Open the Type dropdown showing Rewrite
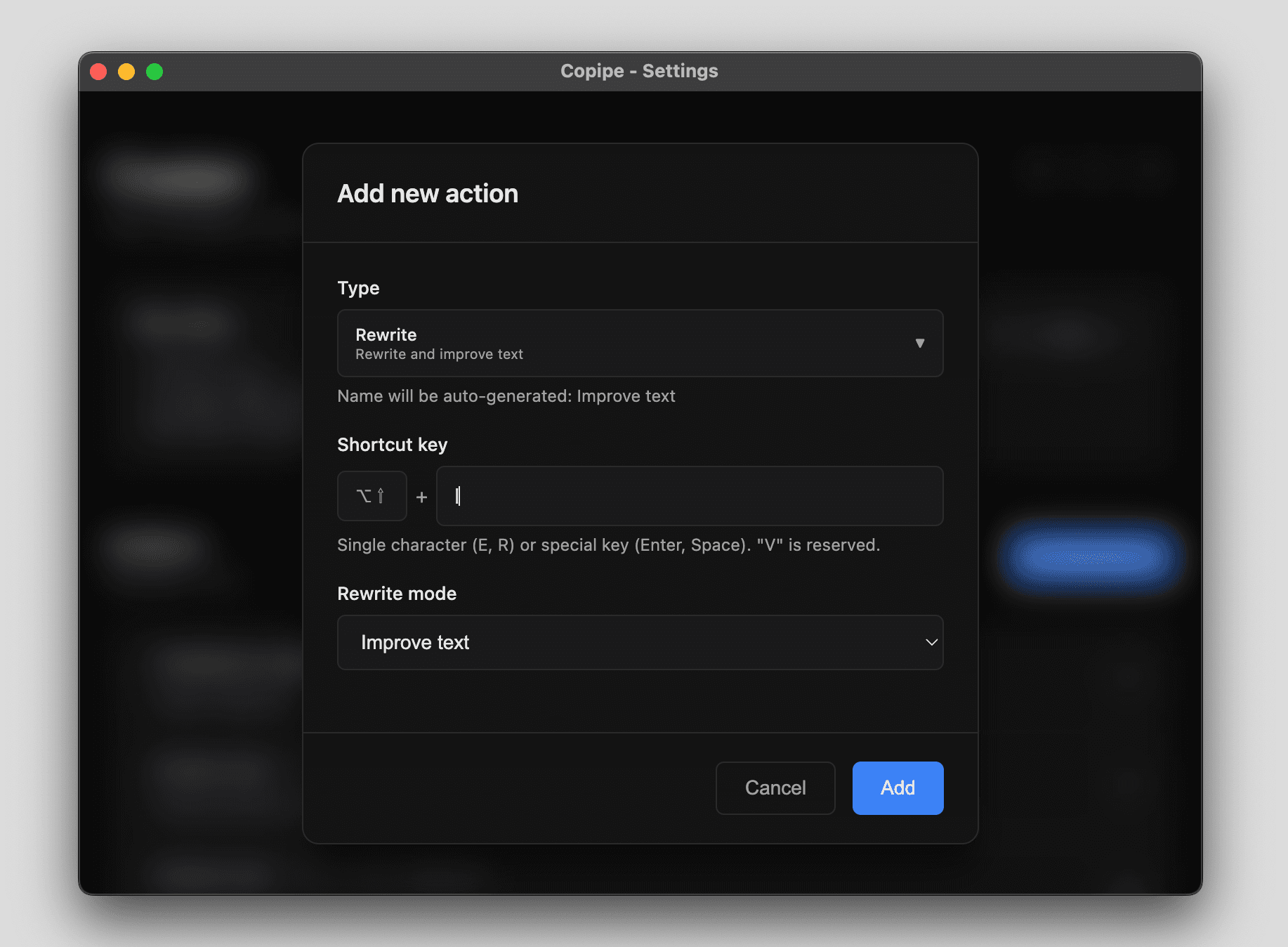 click(x=639, y=344)
